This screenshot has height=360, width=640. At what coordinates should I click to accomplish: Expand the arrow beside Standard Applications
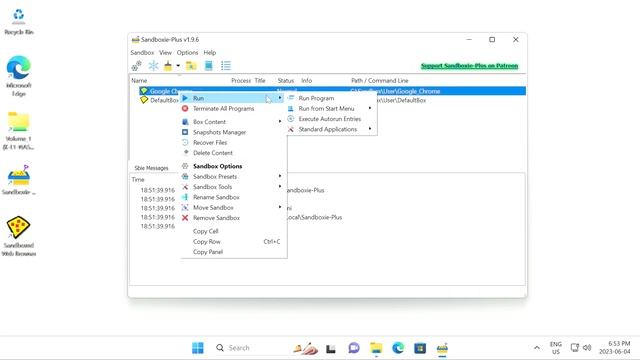[370, 129]
